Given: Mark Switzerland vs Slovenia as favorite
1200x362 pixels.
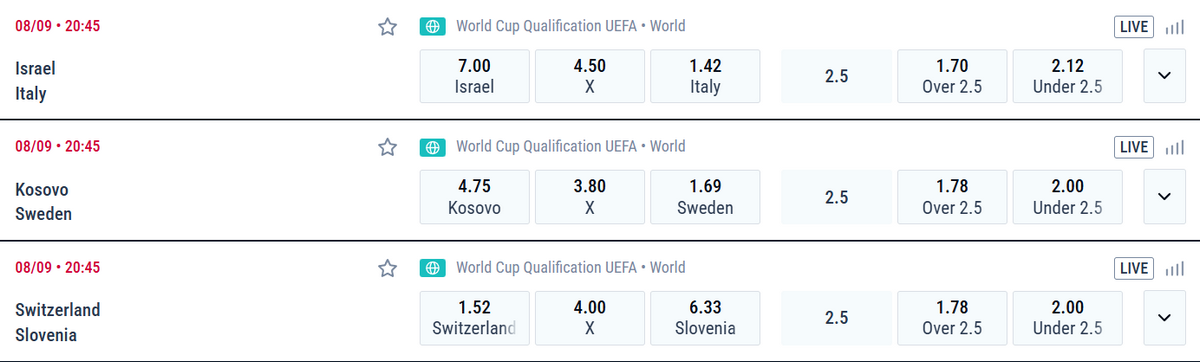Looking at the screenshot, I should point(388,268).
